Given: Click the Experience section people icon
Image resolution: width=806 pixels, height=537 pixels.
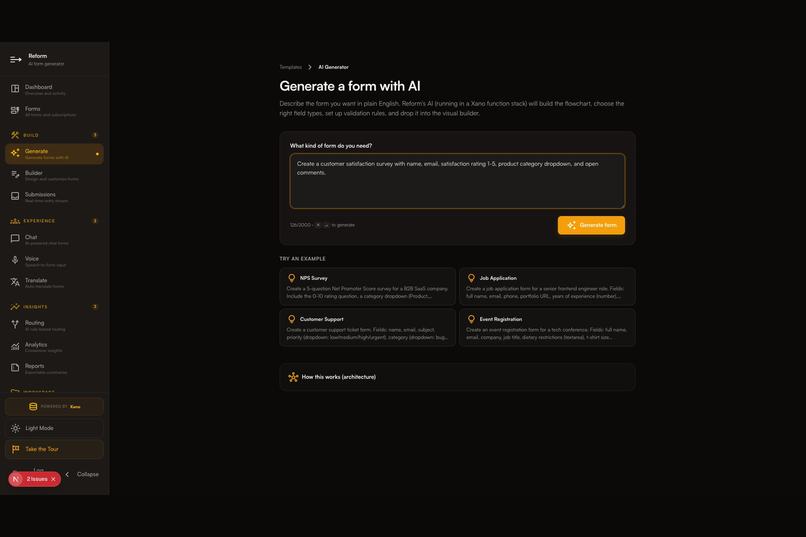Looking at the screenshot, I should [15, 221].
